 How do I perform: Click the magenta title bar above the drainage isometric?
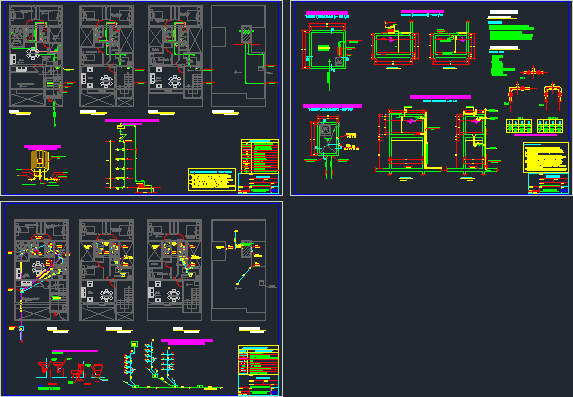pyautogui.click(x=187, y=341)
